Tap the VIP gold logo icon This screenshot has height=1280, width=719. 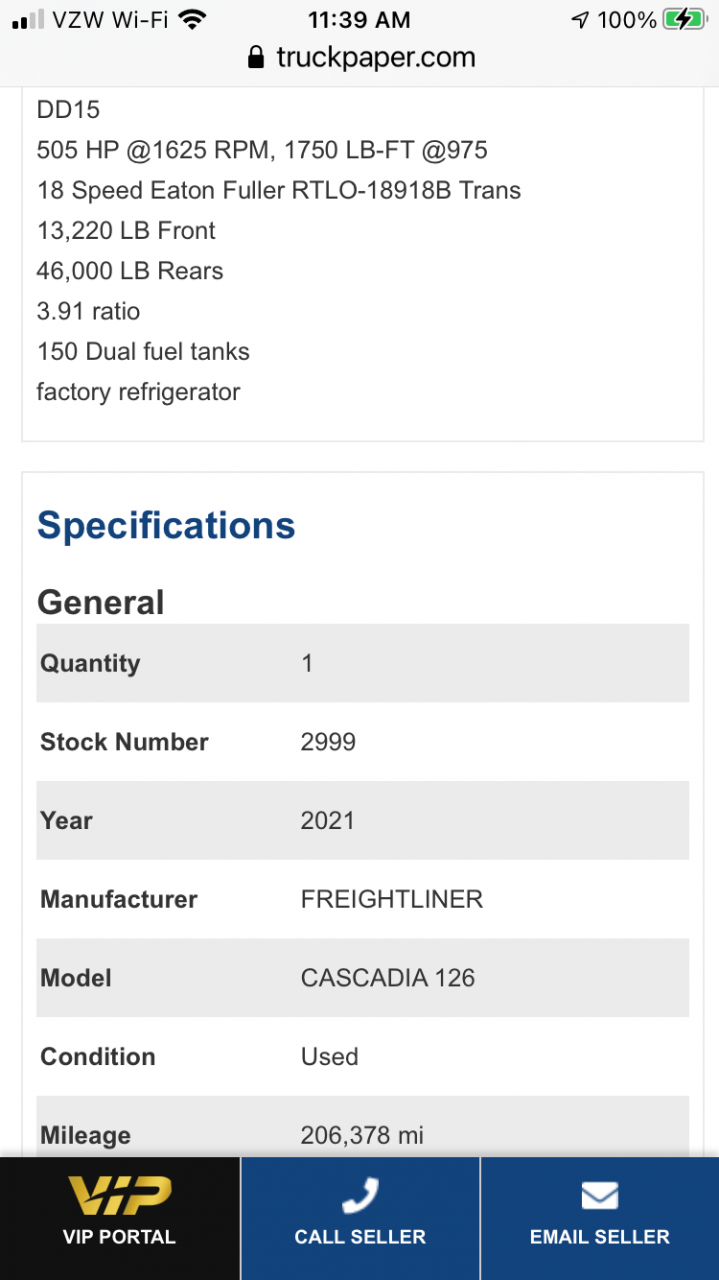[119, 1196]
